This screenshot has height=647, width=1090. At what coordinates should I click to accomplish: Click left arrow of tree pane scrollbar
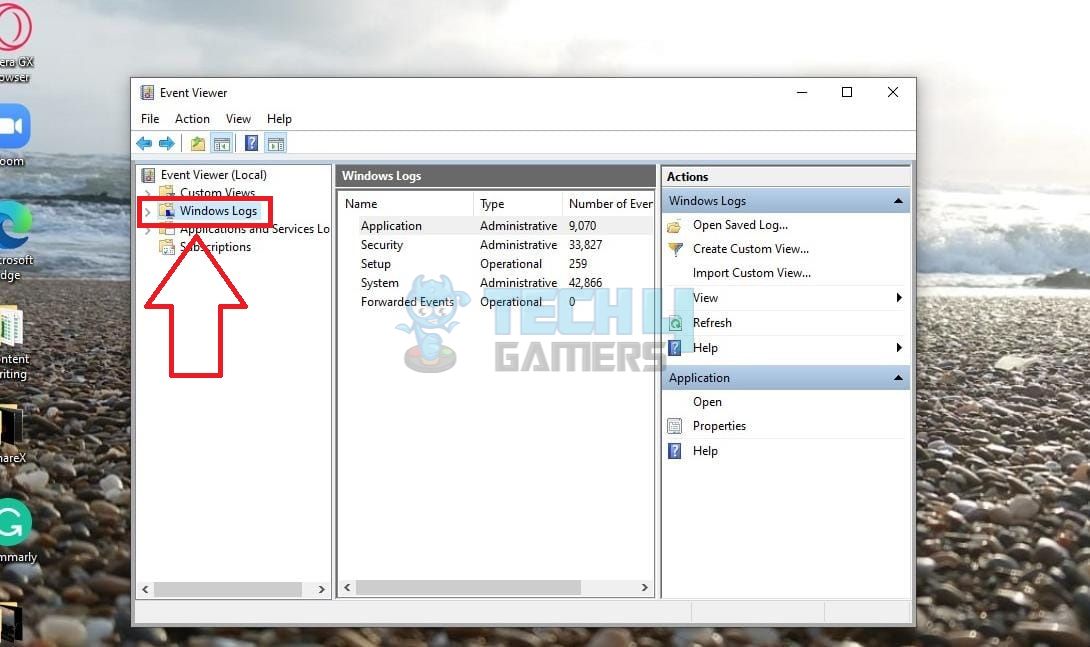[x=145, y=589]
